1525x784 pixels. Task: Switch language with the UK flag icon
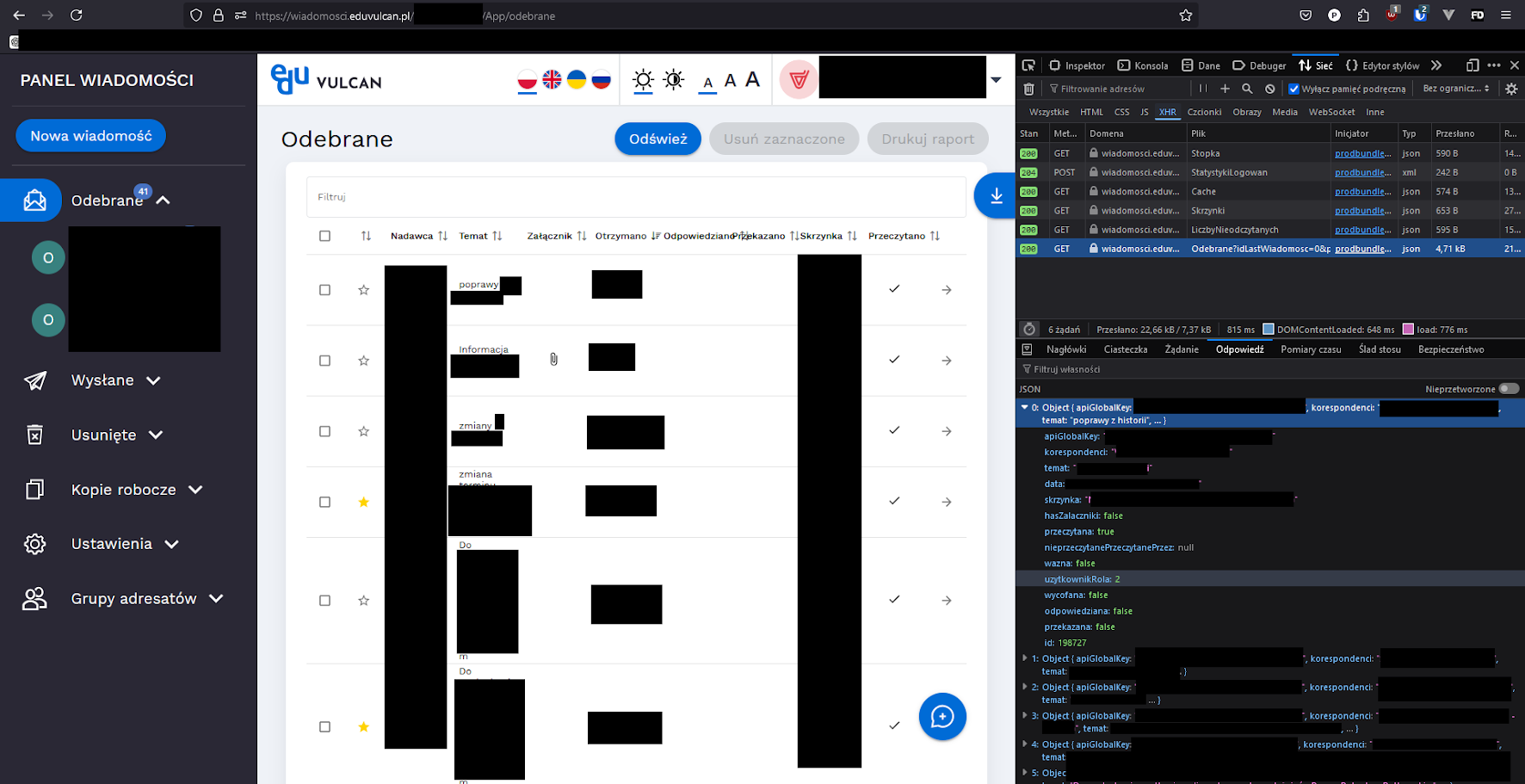[x=552, y=80]
